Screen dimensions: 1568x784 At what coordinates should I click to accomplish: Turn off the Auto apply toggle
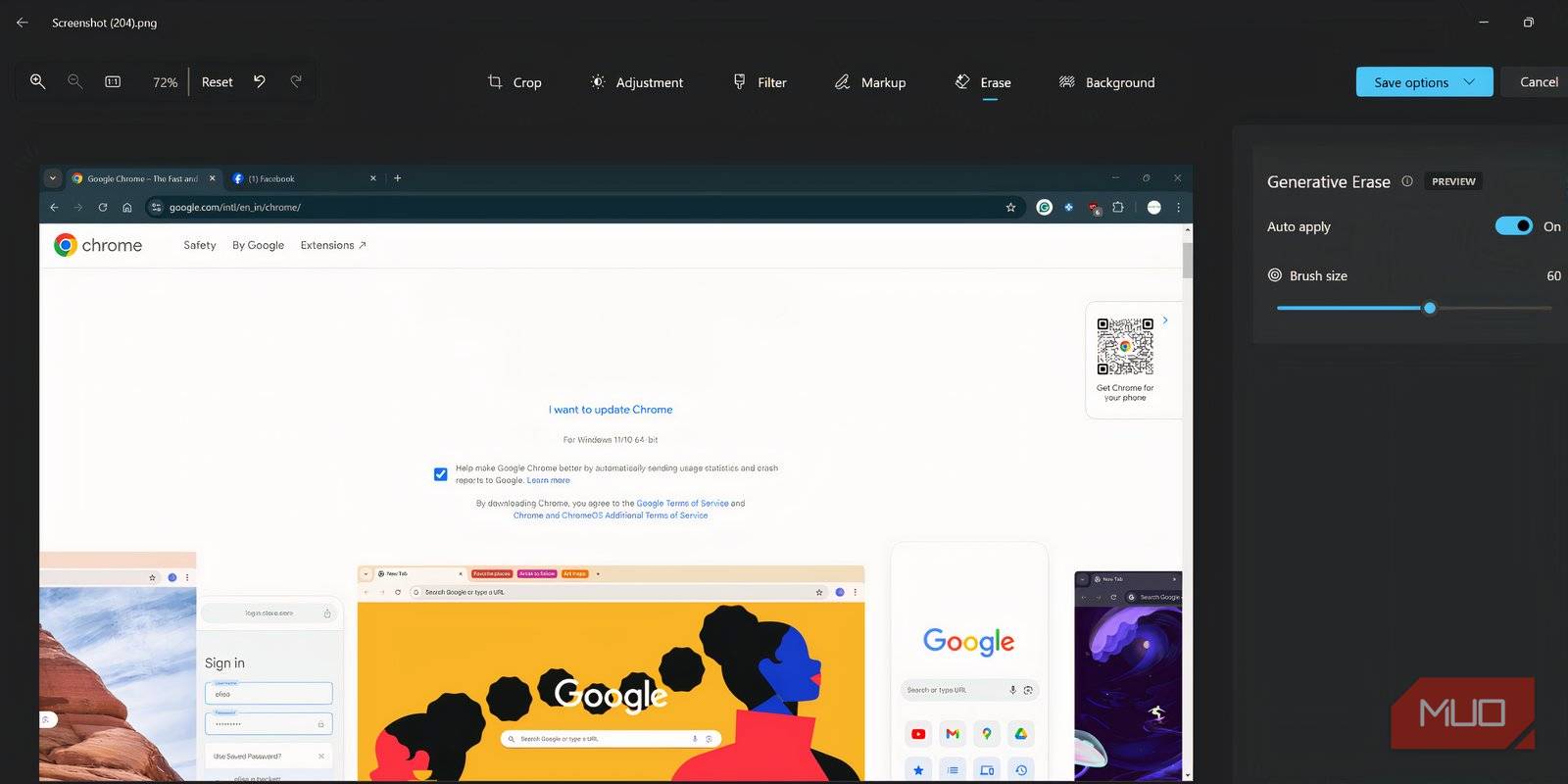tap(1513, 226)
